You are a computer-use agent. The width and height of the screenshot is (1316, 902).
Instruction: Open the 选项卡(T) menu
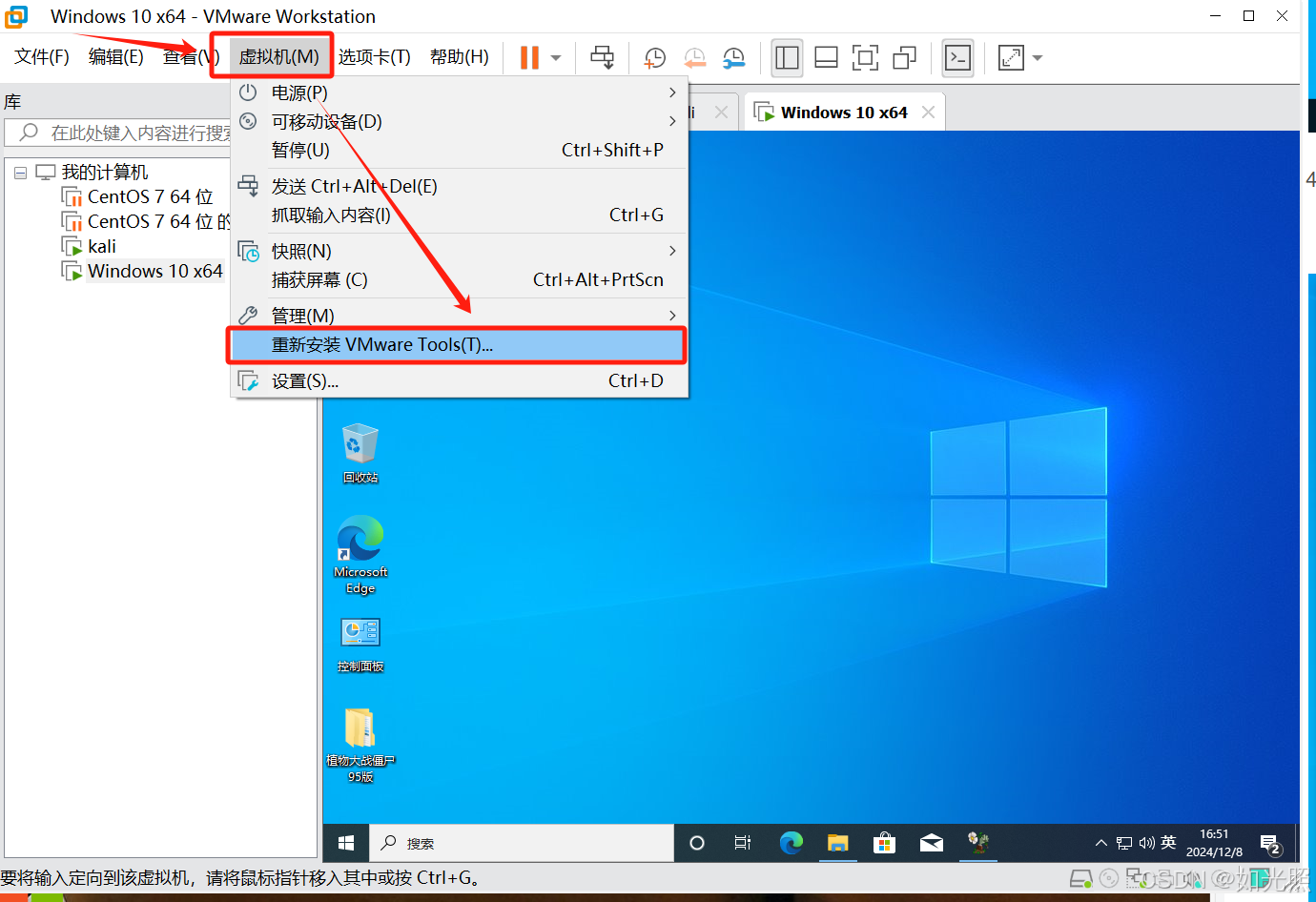coord(375,57)
